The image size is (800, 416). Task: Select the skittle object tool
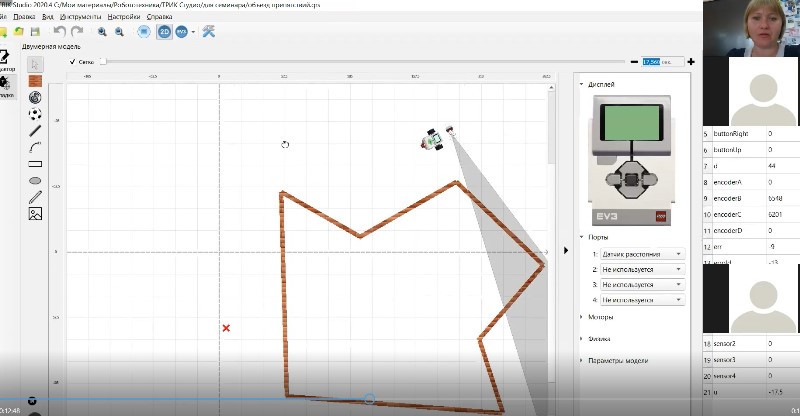[x=35, y=97]
